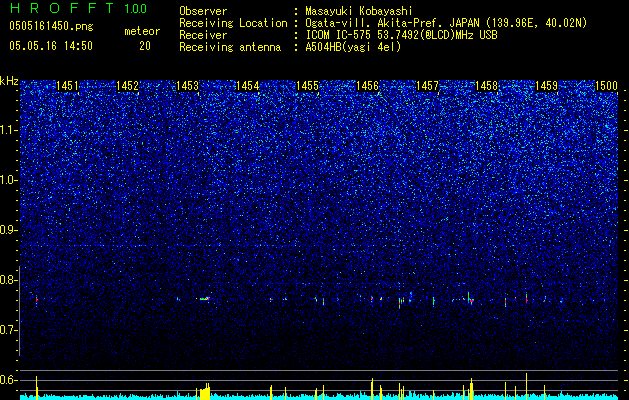629x400 pixels.
Task: Click the 1452 time marker
Action: [x=127, y=85]
